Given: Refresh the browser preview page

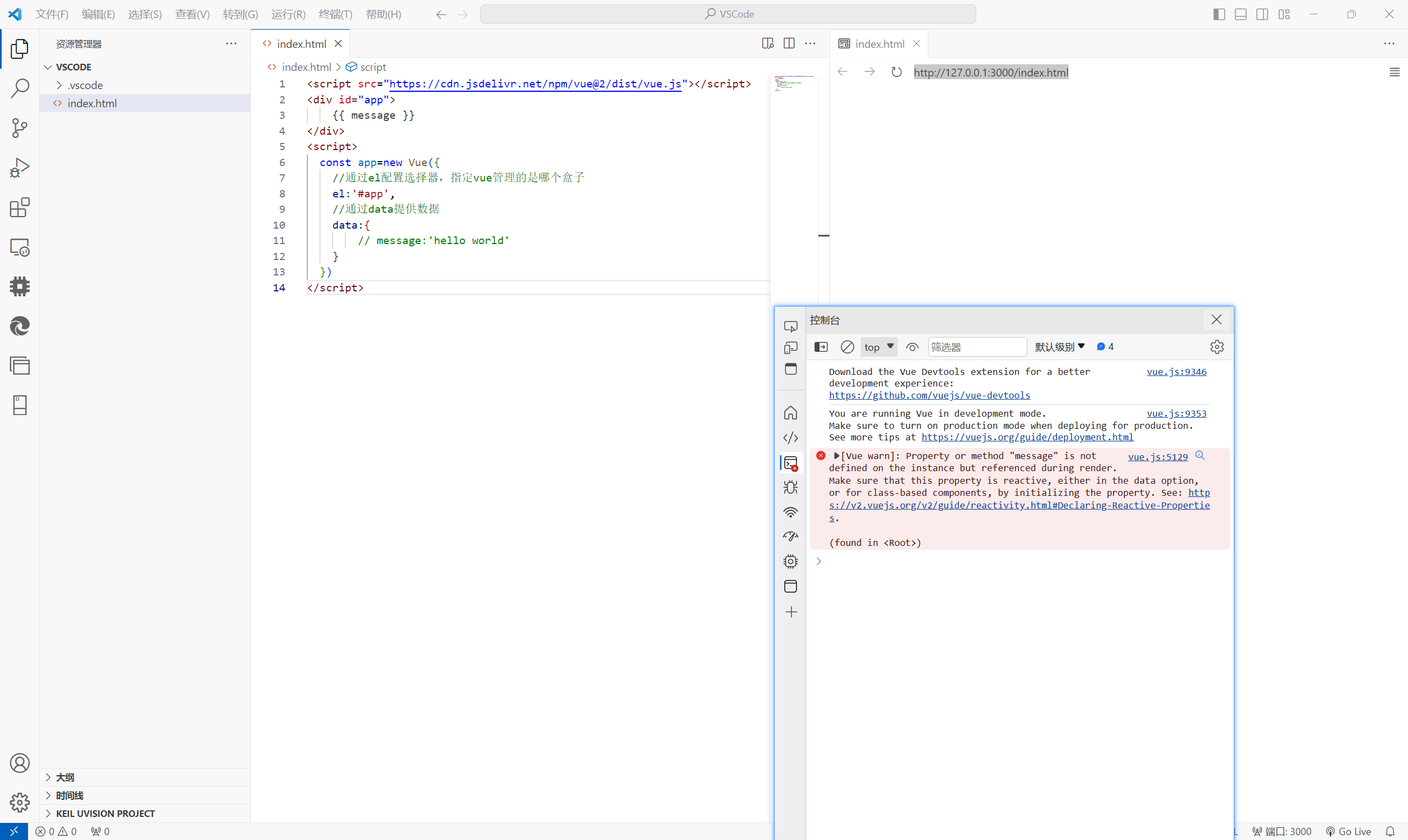Looking at the screenshot, I should (x=896, y=72).
